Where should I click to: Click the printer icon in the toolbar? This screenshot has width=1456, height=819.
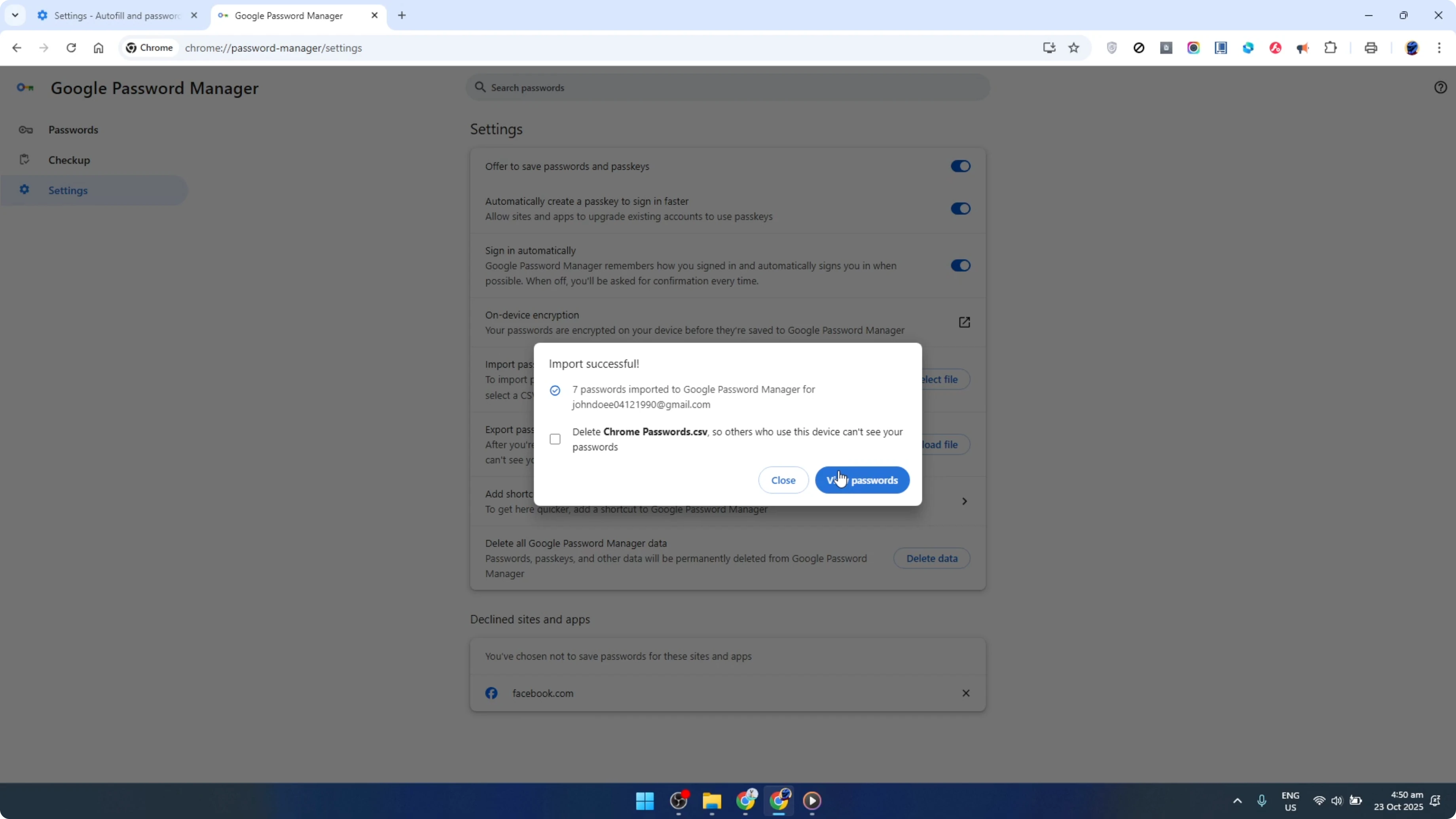[x=1371, y=48]
